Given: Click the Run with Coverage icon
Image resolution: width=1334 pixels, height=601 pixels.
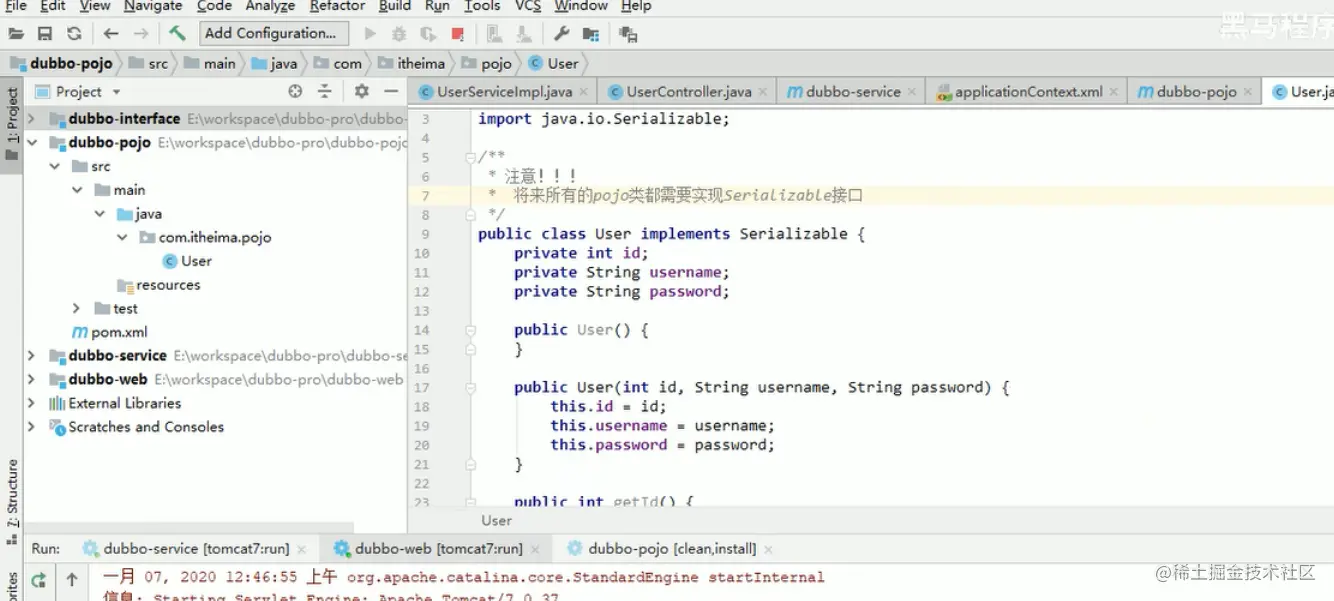Looking at the screenshot, I should [x=428, y=34].
